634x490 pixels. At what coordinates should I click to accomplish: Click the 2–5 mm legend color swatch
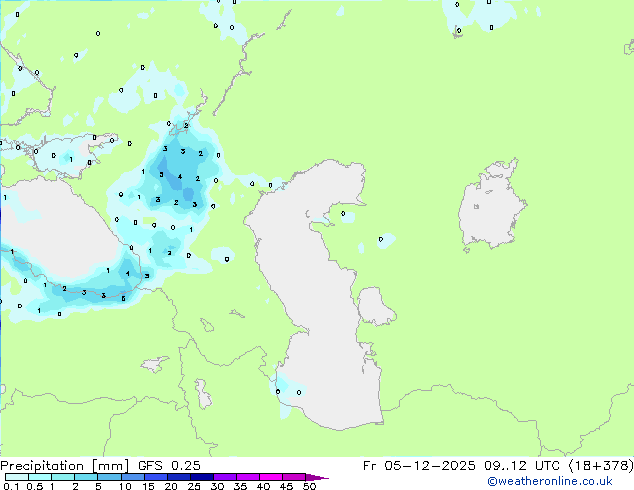86,477
